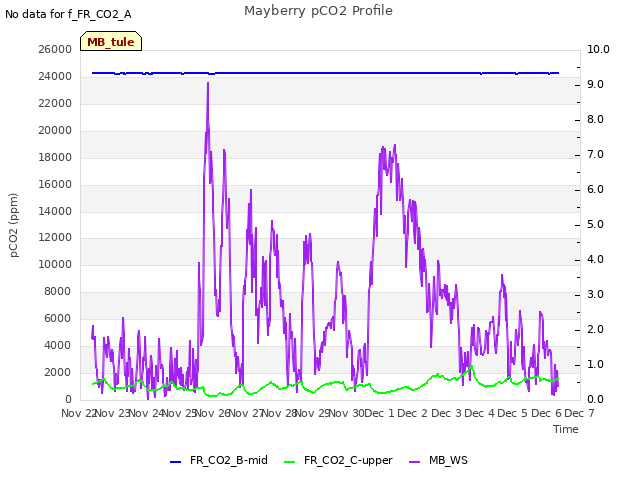Click the 2000 y-axis tick label
The height and width of the screenshot is (480, 640).
tap(58, 372)
